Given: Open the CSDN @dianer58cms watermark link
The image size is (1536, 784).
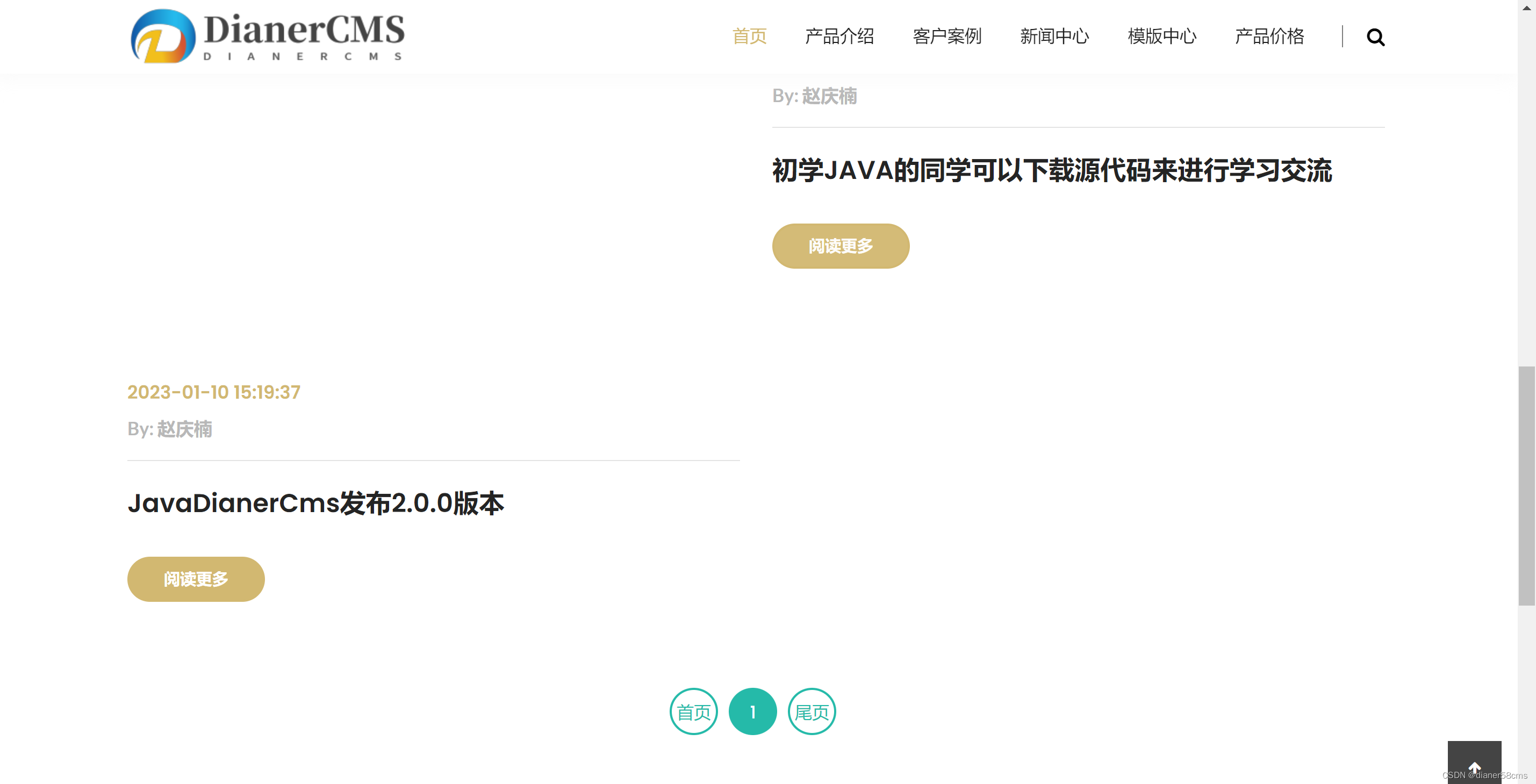Looking at the screenshot, I should tap(1487, 775).
